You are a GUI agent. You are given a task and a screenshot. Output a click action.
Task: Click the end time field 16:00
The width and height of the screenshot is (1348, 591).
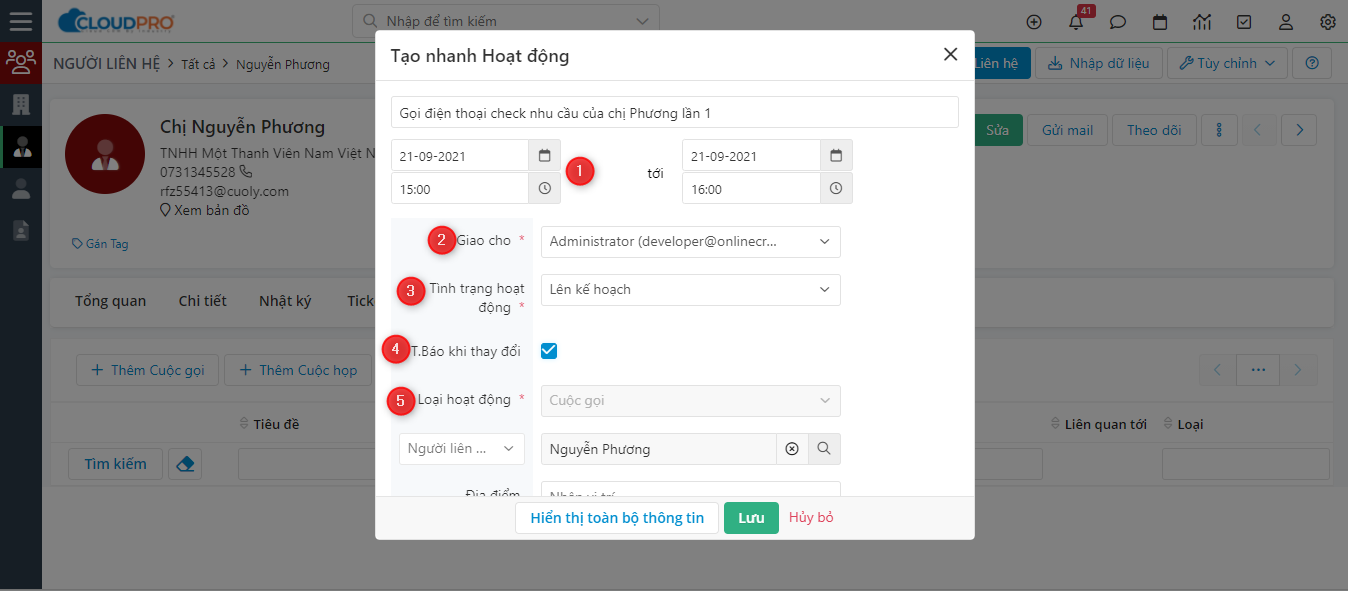pyautogui.click(x=751, y=188)
